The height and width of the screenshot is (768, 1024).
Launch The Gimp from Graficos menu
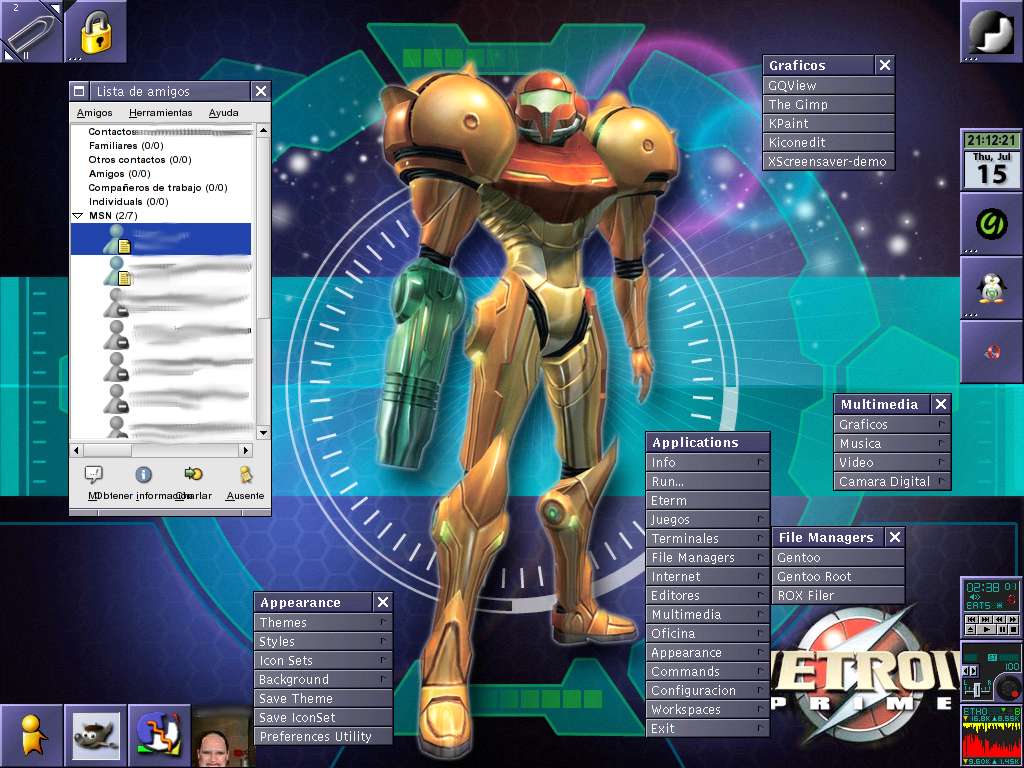828,104
